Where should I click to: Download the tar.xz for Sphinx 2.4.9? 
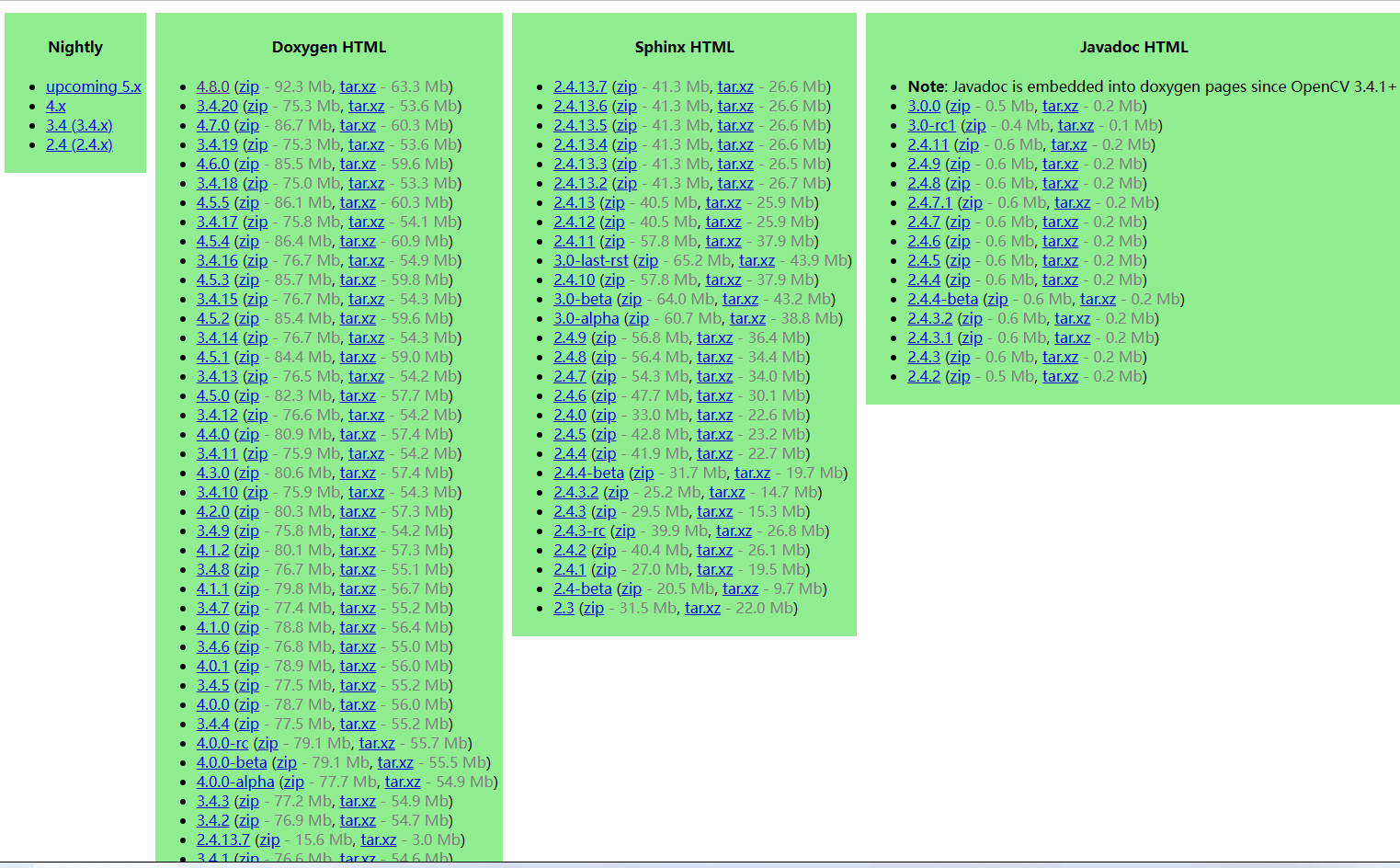(715, 337)
